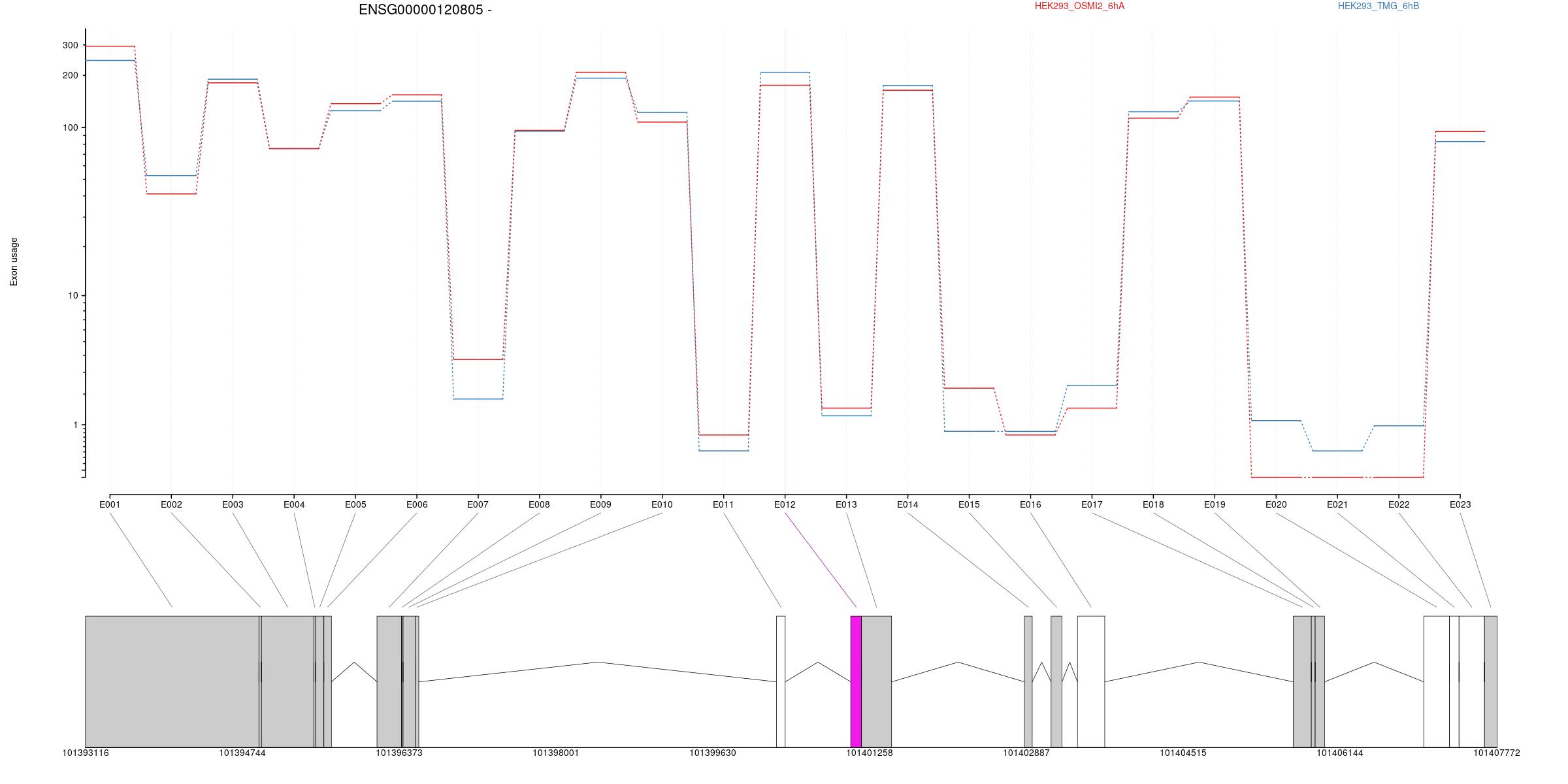The image size is (1568, 784).
Task: Click genomic coordinate 101406144
Action: pos(1340,753)
